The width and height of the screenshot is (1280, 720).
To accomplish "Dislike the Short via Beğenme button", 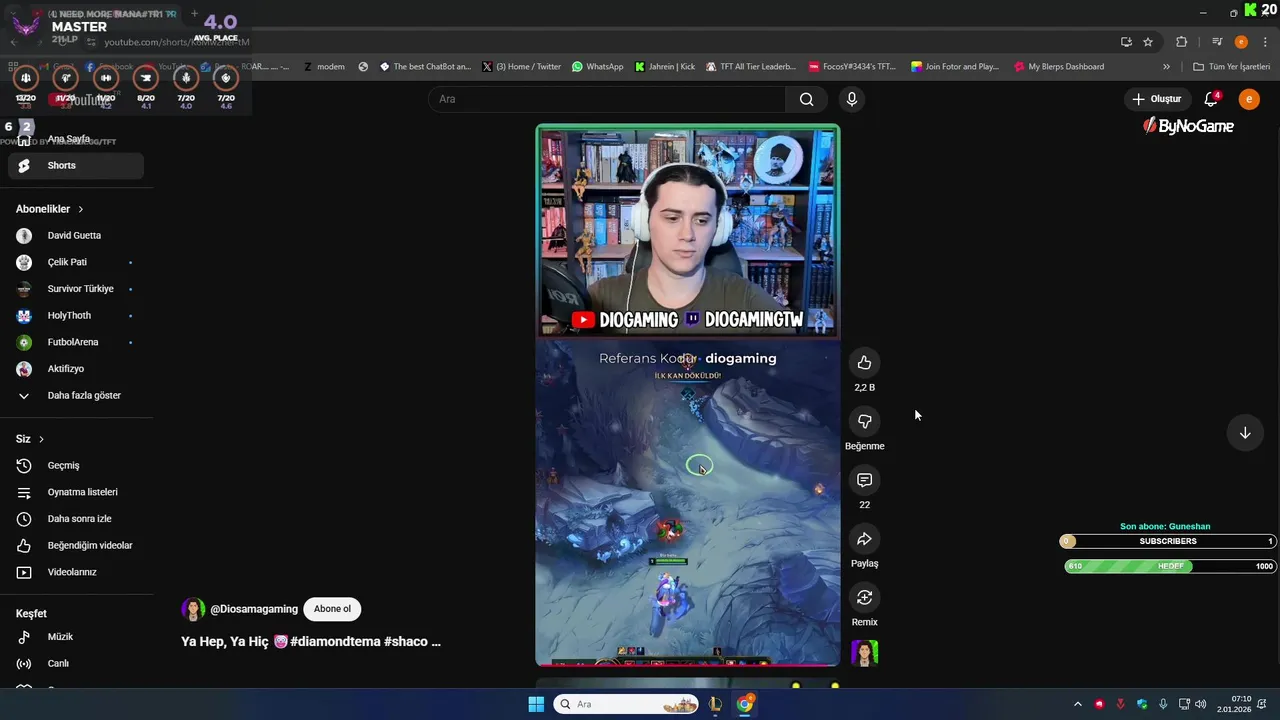I will 864,422.
